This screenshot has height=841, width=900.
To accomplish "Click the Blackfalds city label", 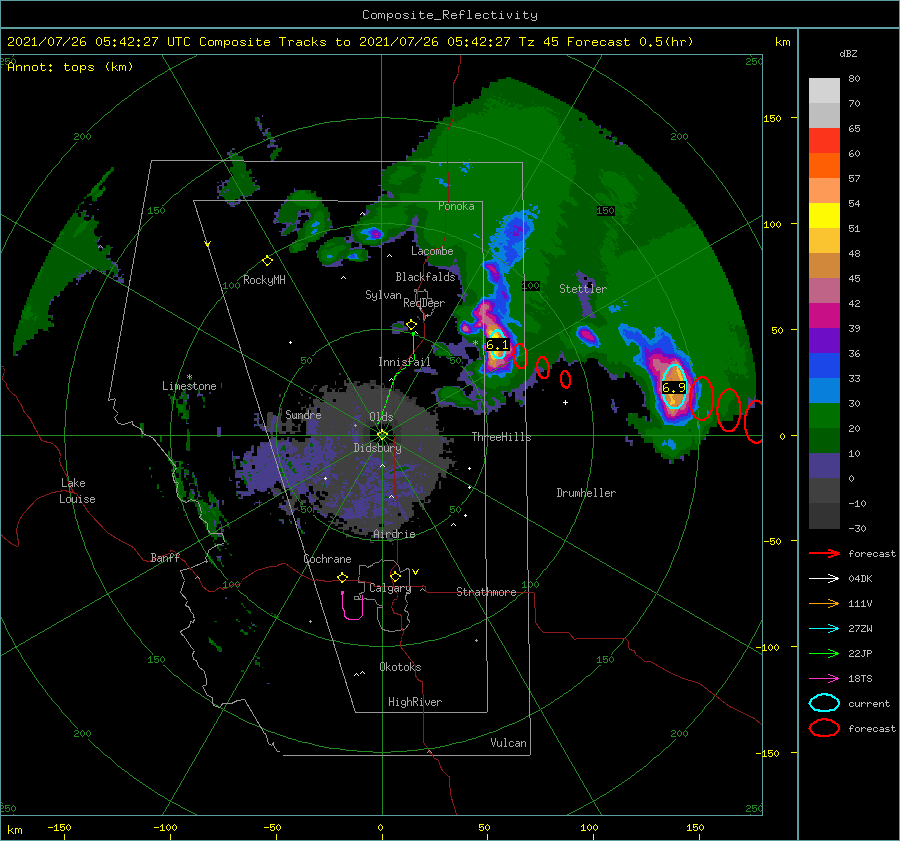I will coord(425,277).
